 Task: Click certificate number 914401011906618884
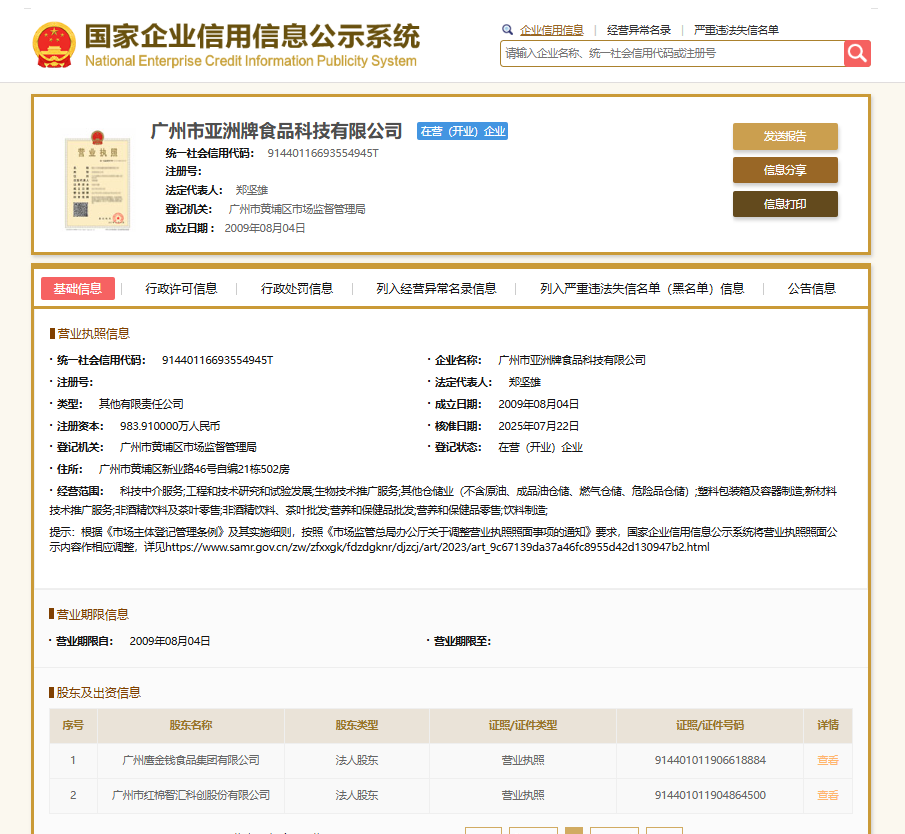(x=710, y=760)
